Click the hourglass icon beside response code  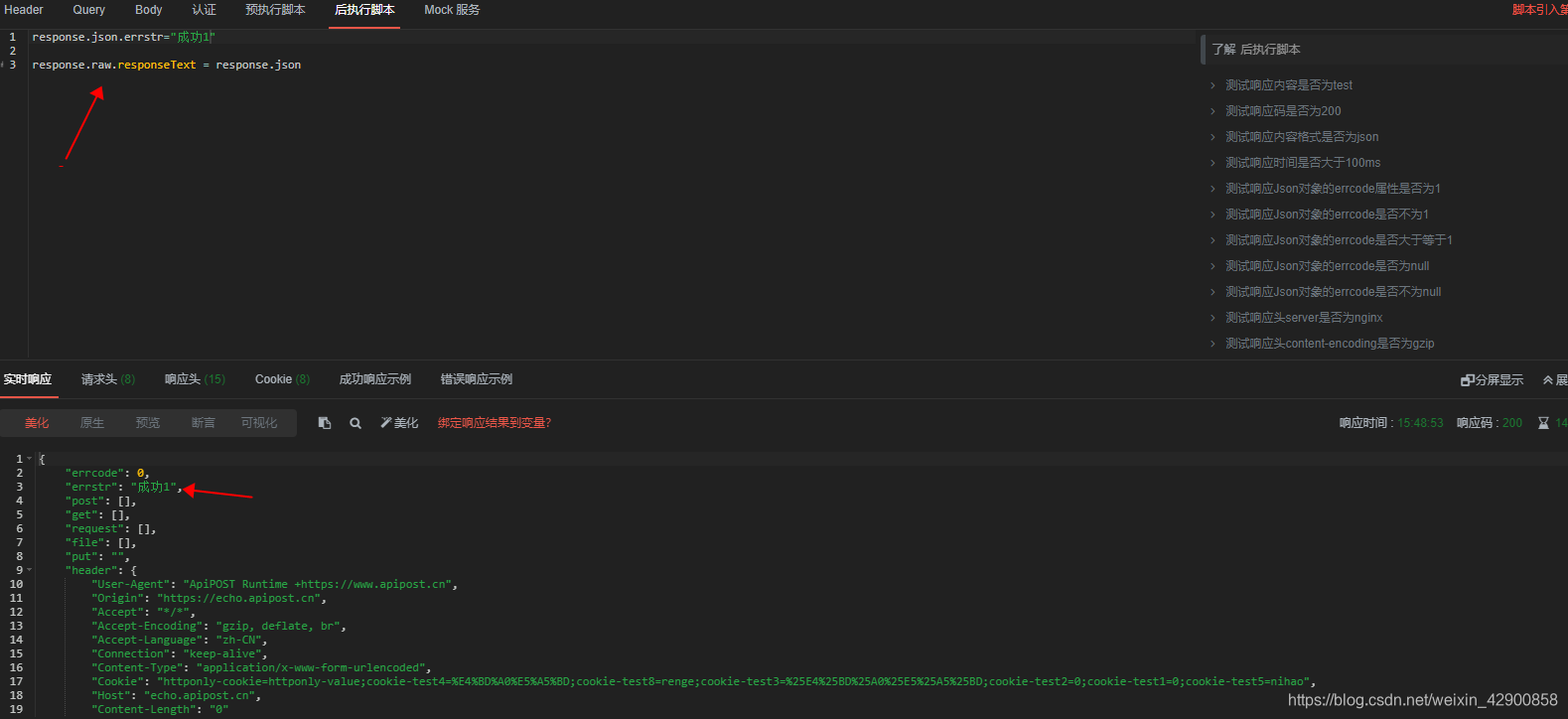1543,423
